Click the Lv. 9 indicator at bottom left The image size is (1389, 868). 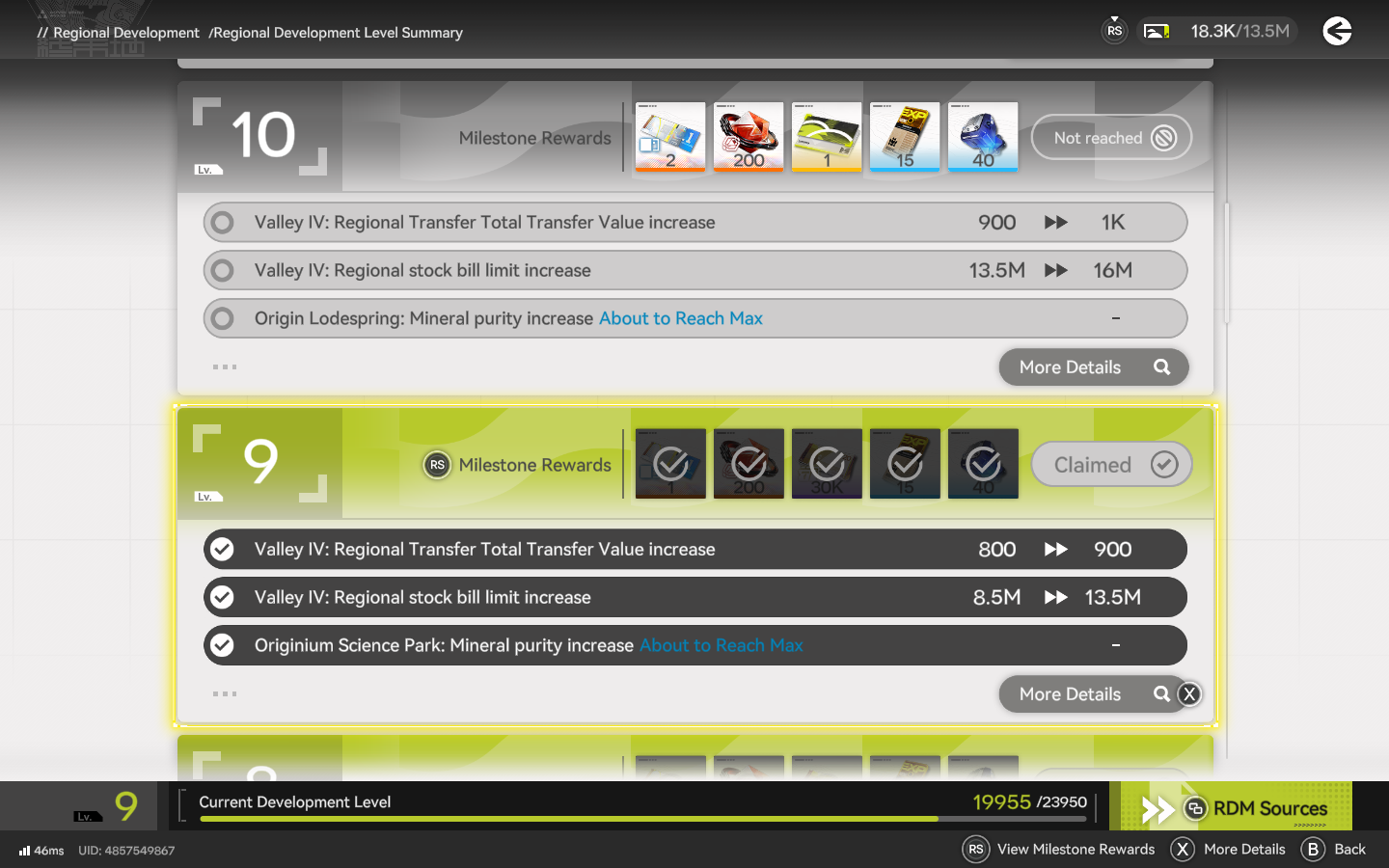pyautogui.click(x=107, y=805)
